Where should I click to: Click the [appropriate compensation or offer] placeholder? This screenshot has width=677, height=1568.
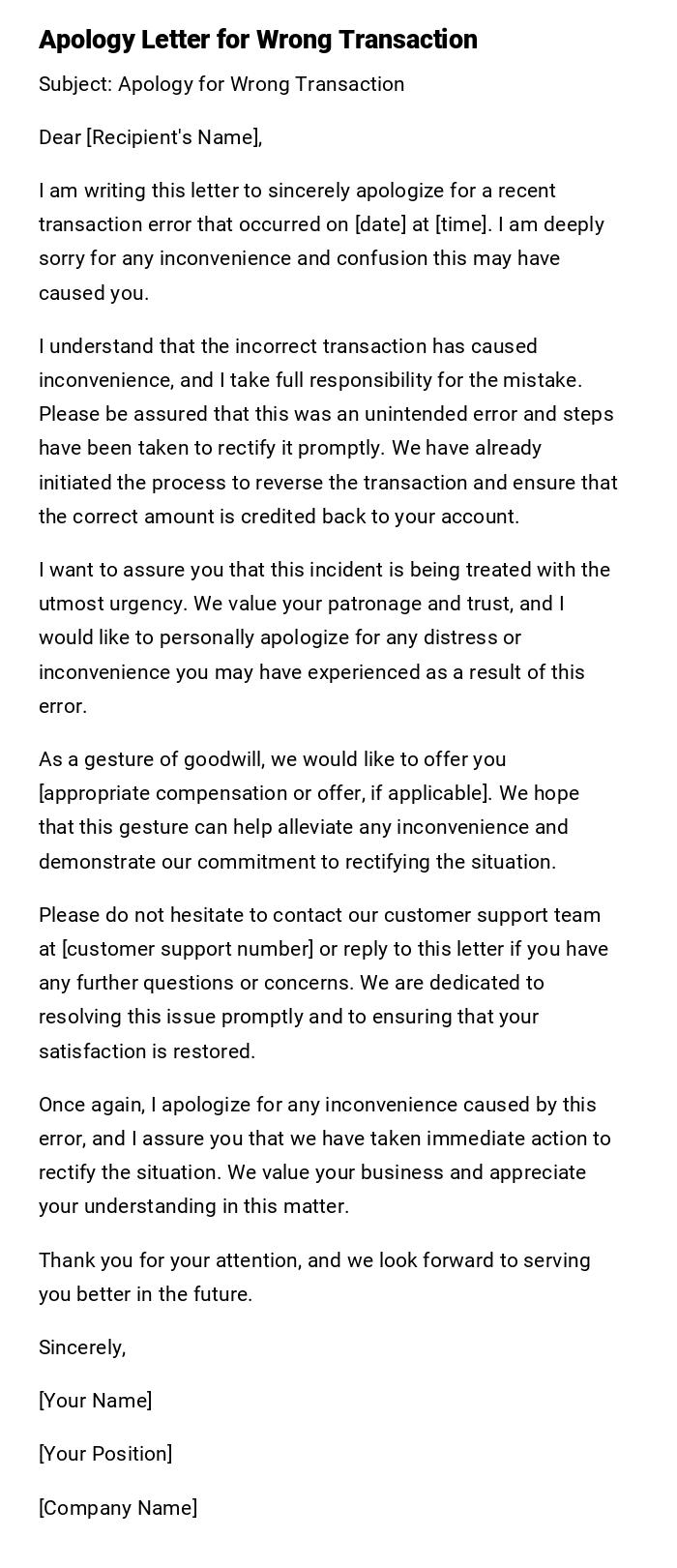click(x=261, y=793)
